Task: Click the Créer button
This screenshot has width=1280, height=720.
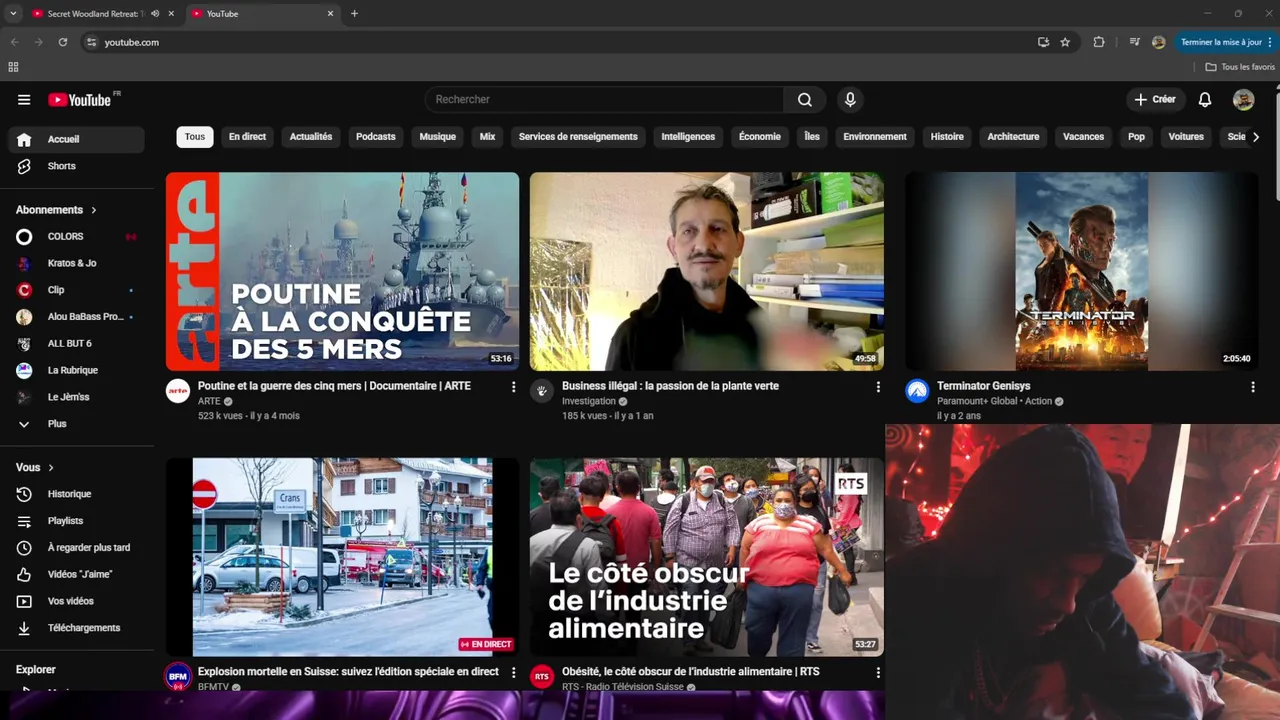Action: [x=1155, y=99]
